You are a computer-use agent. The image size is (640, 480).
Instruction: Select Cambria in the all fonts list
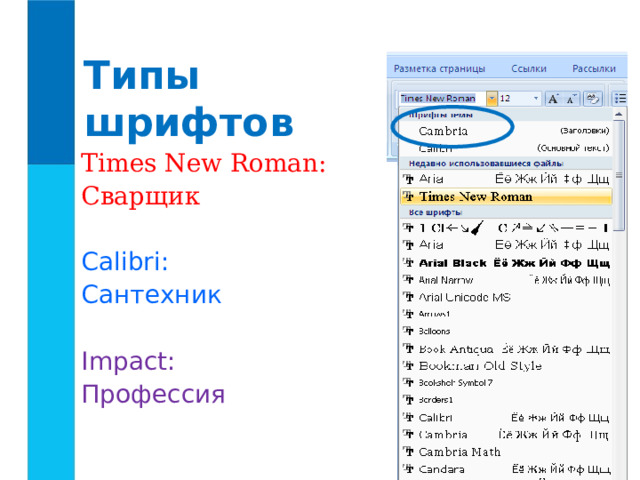[506, 435]
